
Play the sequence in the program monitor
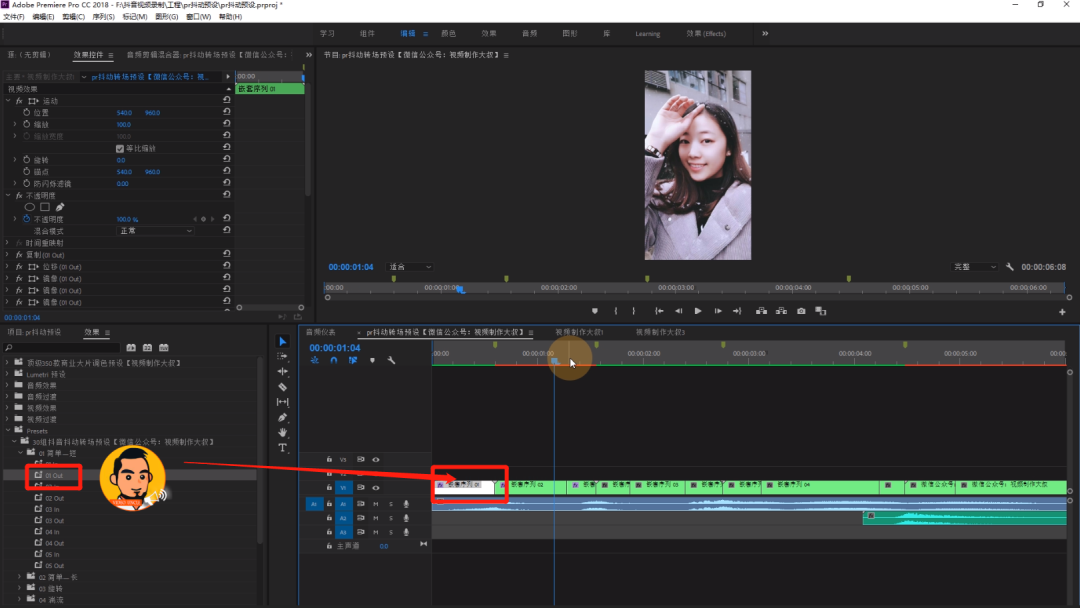pyautogui.click(x=698, y=311)
